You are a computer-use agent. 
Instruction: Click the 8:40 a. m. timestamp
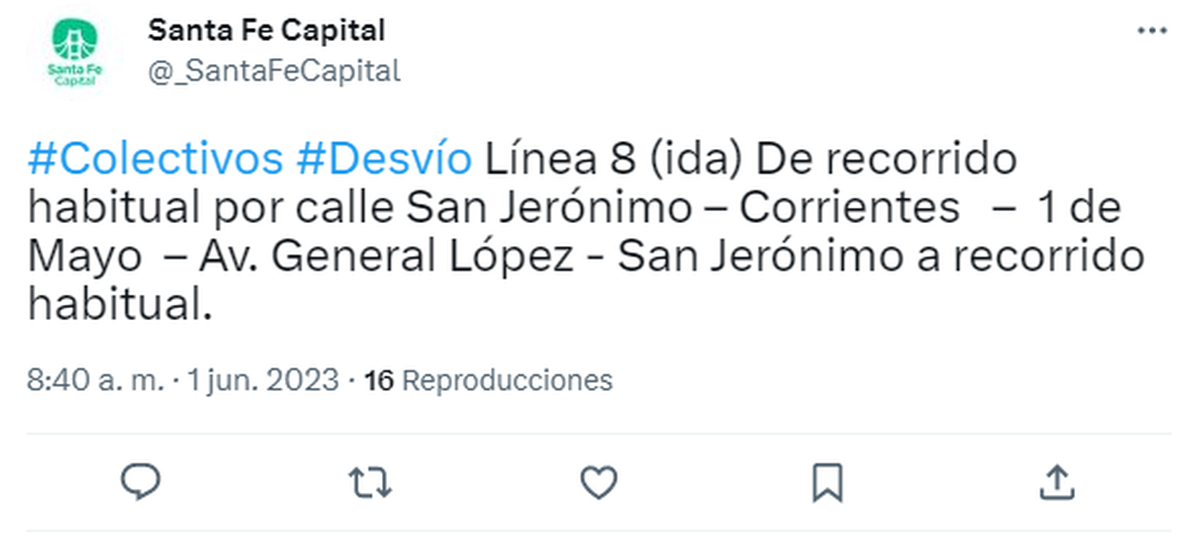(95, 381)
